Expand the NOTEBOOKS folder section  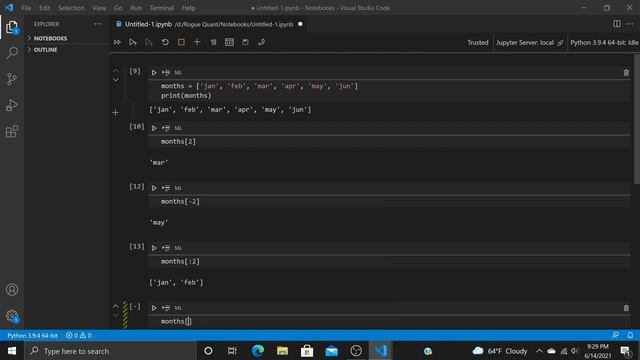click(50, 38)
